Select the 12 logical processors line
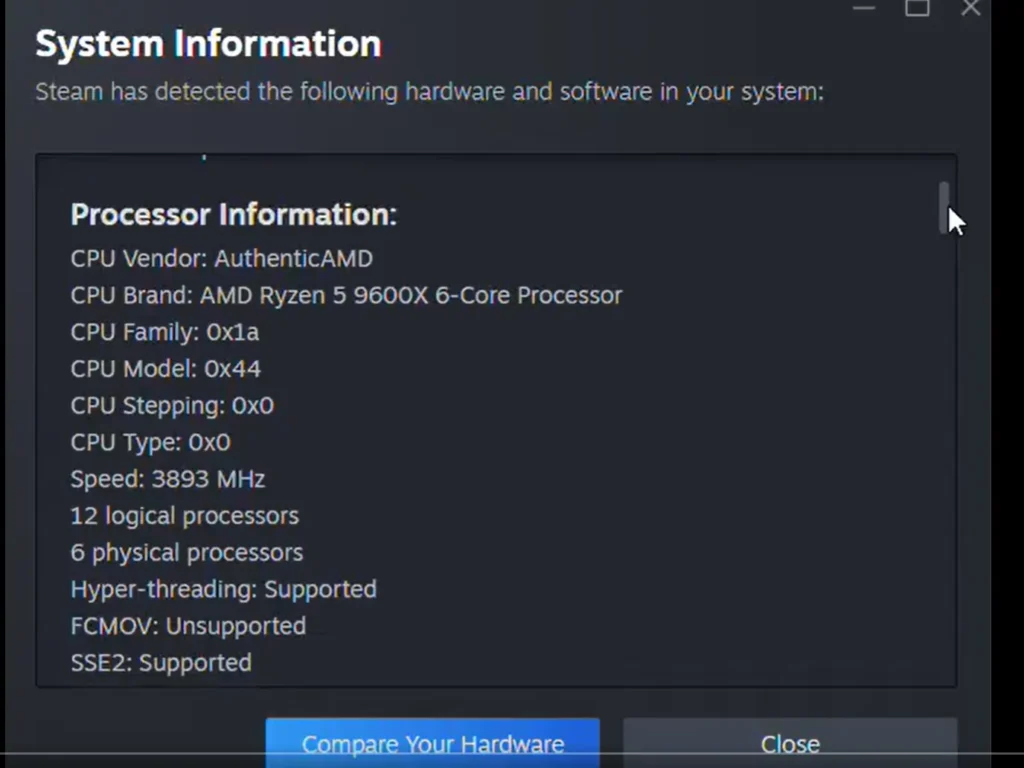 tap(184, 515)
